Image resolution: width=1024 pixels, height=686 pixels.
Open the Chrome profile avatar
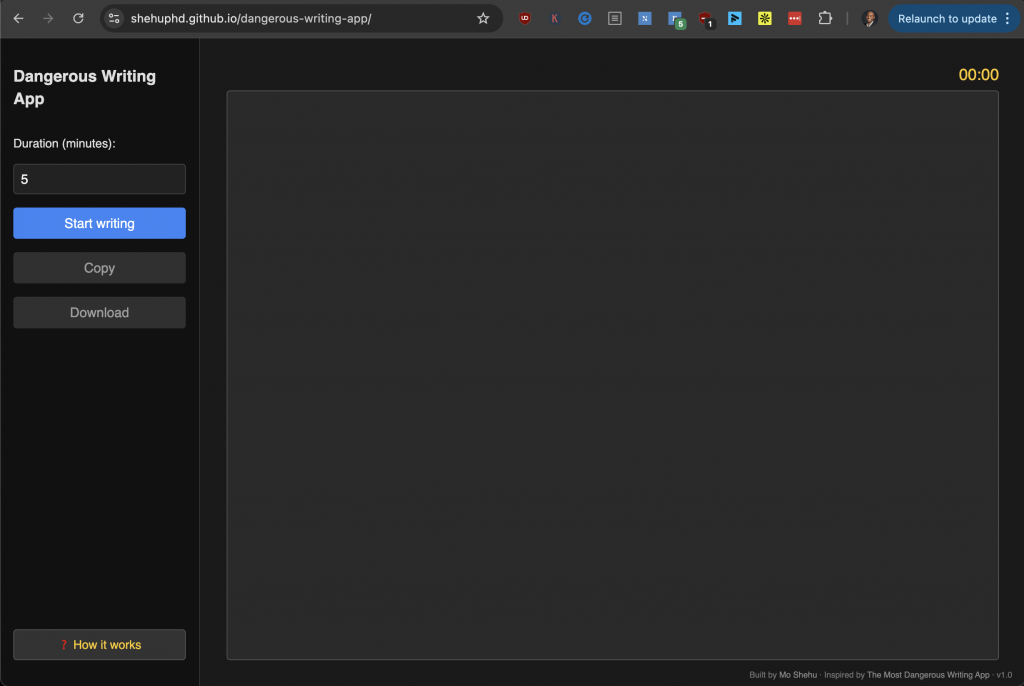point(869,18)
